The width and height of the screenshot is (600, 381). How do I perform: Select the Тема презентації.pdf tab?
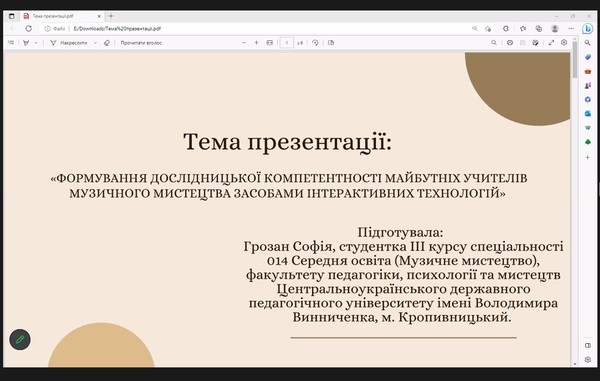[x=62, y=16]
